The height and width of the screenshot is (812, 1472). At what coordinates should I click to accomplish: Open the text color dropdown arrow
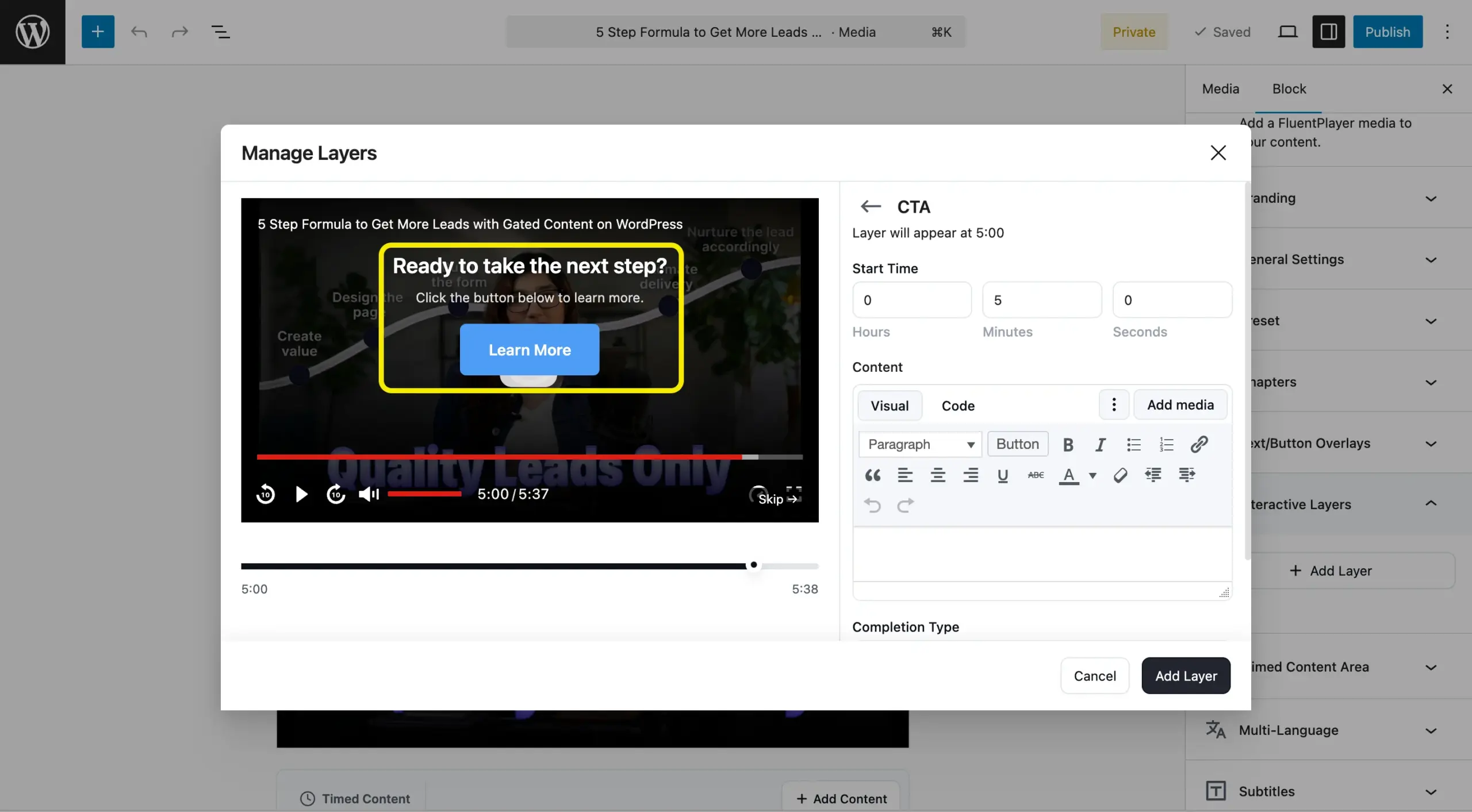(1092, 475)
